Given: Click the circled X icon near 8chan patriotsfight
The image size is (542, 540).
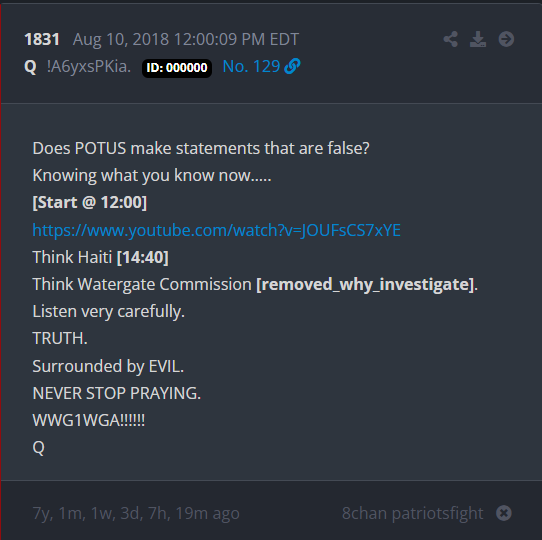Looking at the screenshot, I should click(x=504, y=513).
